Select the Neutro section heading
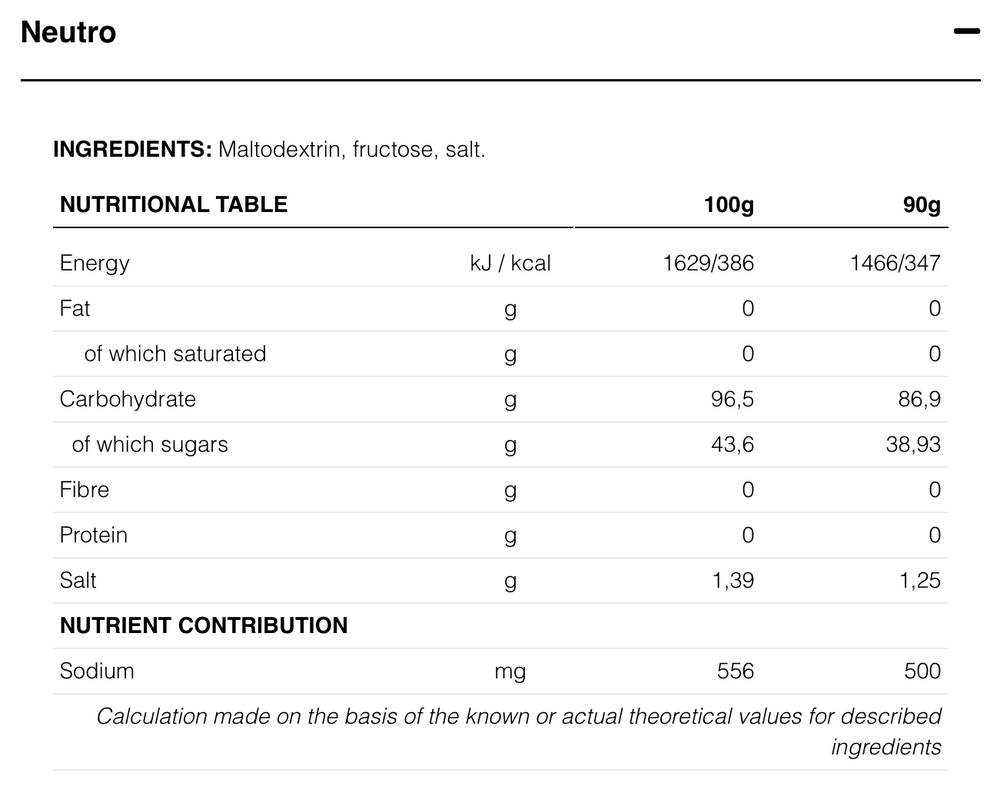The height and width of the screenshot is (799, 990). click(x=67, y=31)
